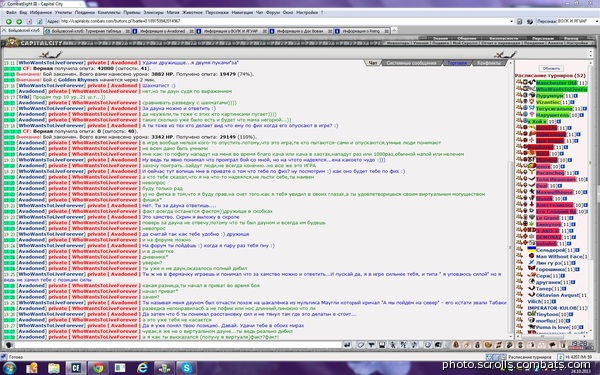600x375 pixels.
Task: Open the smiley emoticon picker
Action: click(427, 345)
